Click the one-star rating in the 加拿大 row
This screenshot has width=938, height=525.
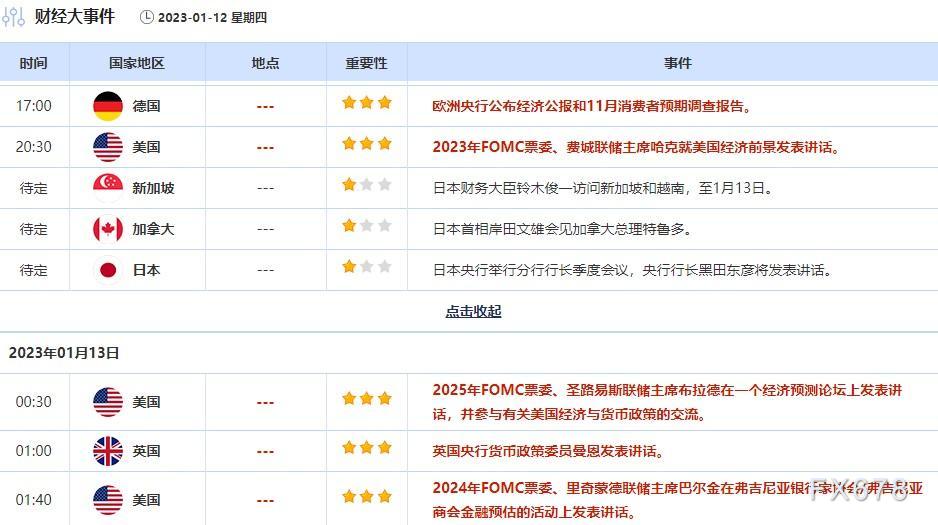pyautogui.click(x=367, y=225)
